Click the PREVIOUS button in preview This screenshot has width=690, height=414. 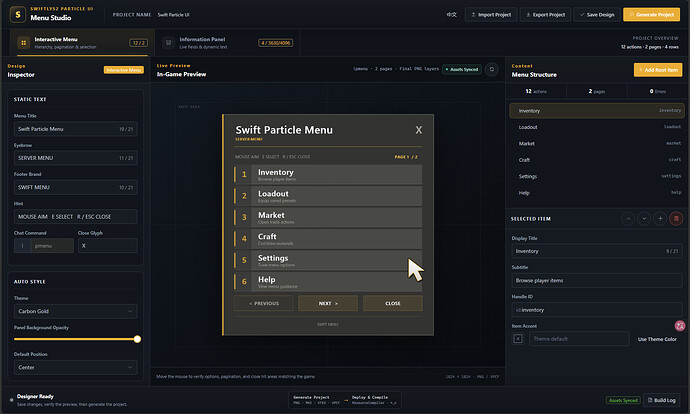tap(264, 303)
